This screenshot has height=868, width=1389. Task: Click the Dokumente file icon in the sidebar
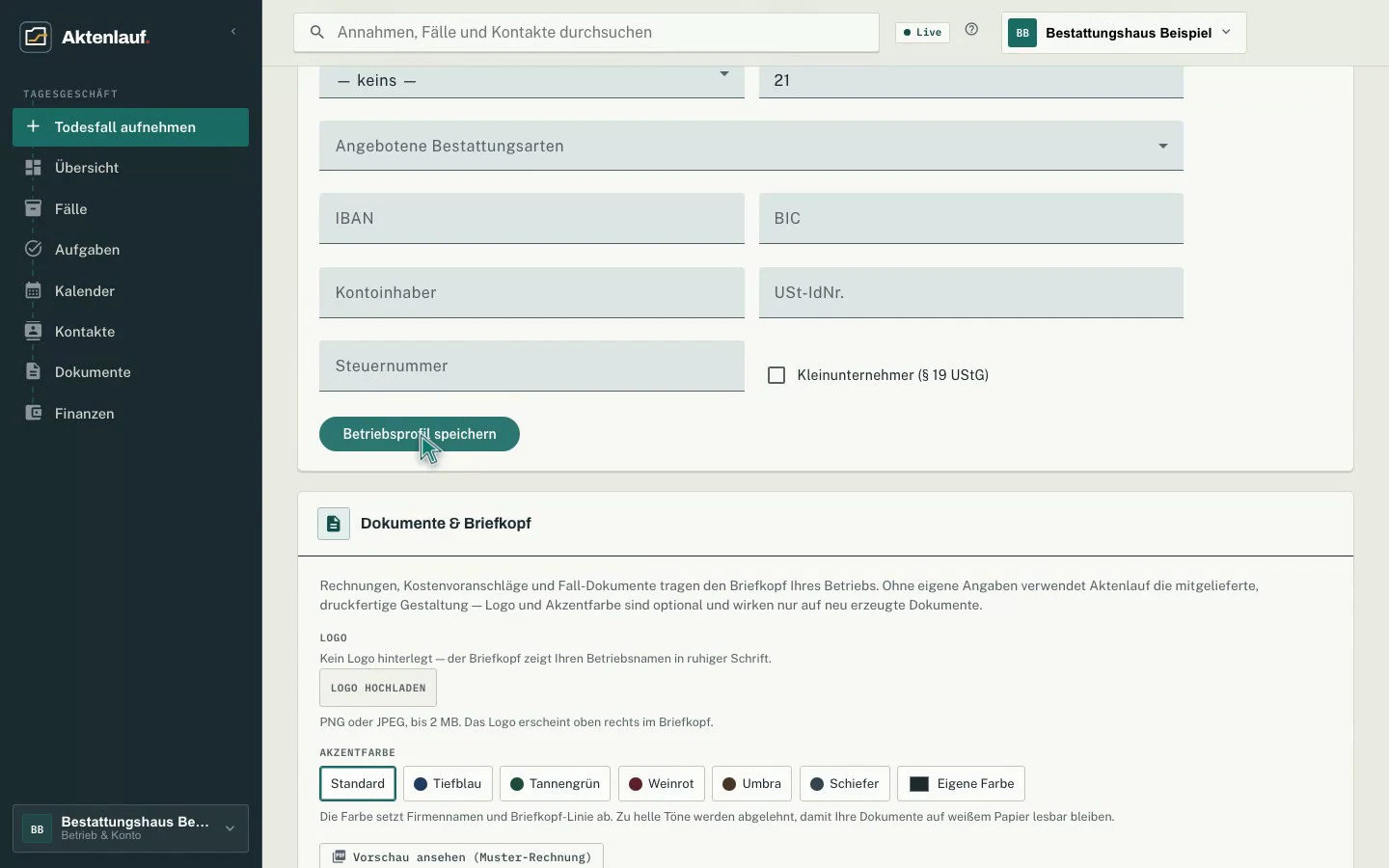pyautogui.click(x=33, y=371)
